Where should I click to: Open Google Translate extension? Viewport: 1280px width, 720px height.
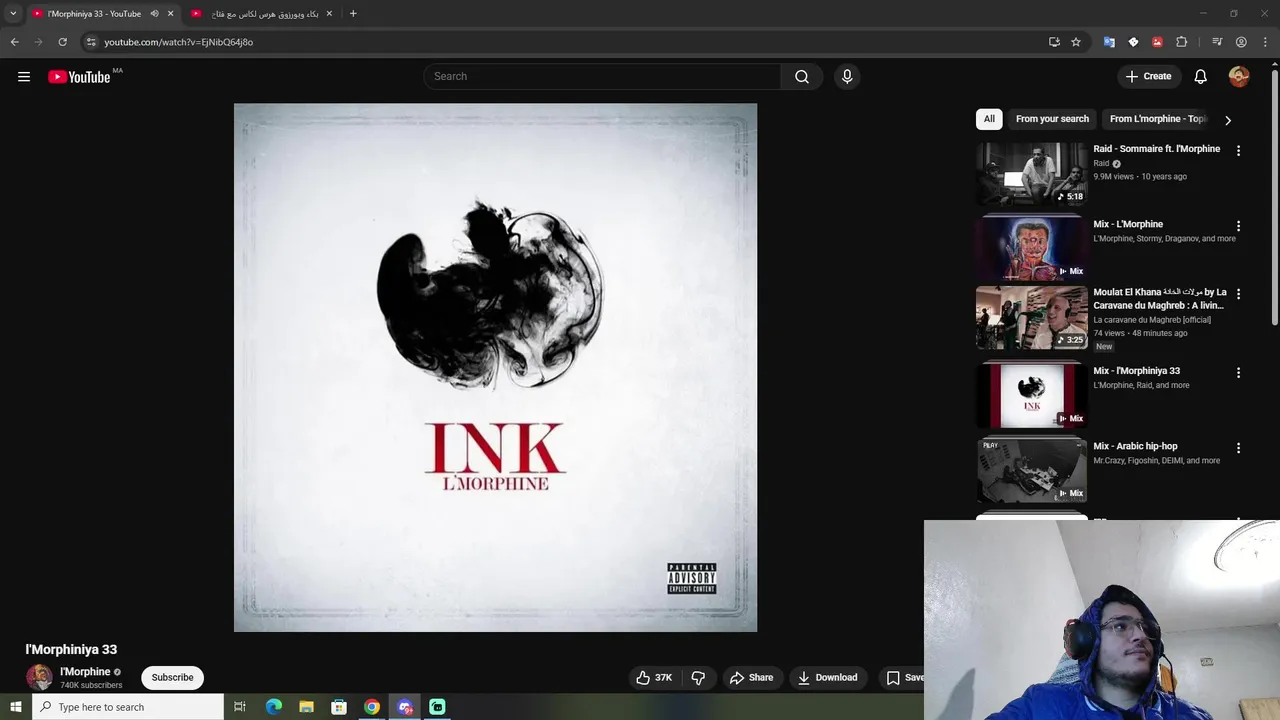[1109, 42]
